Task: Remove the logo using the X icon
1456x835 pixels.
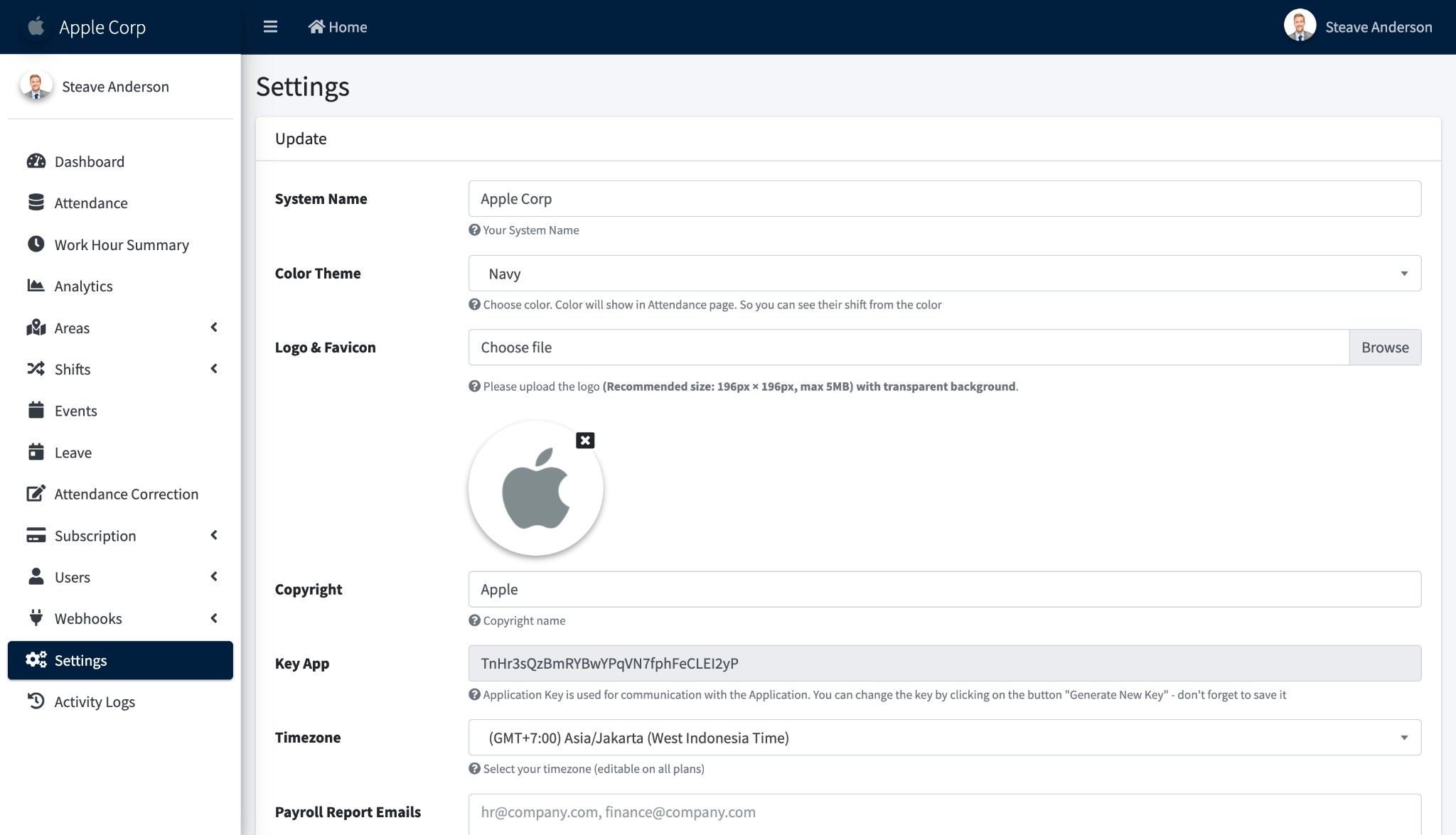Action: 585,441
